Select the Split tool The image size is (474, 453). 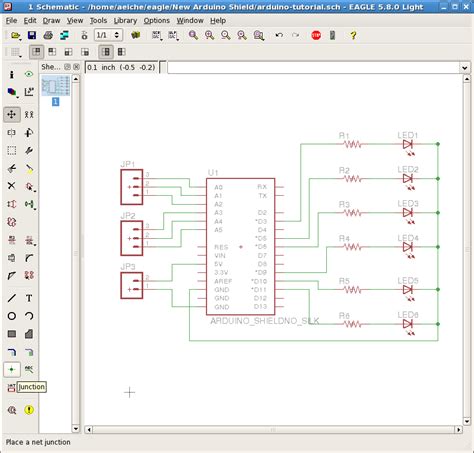click(12, 275)
